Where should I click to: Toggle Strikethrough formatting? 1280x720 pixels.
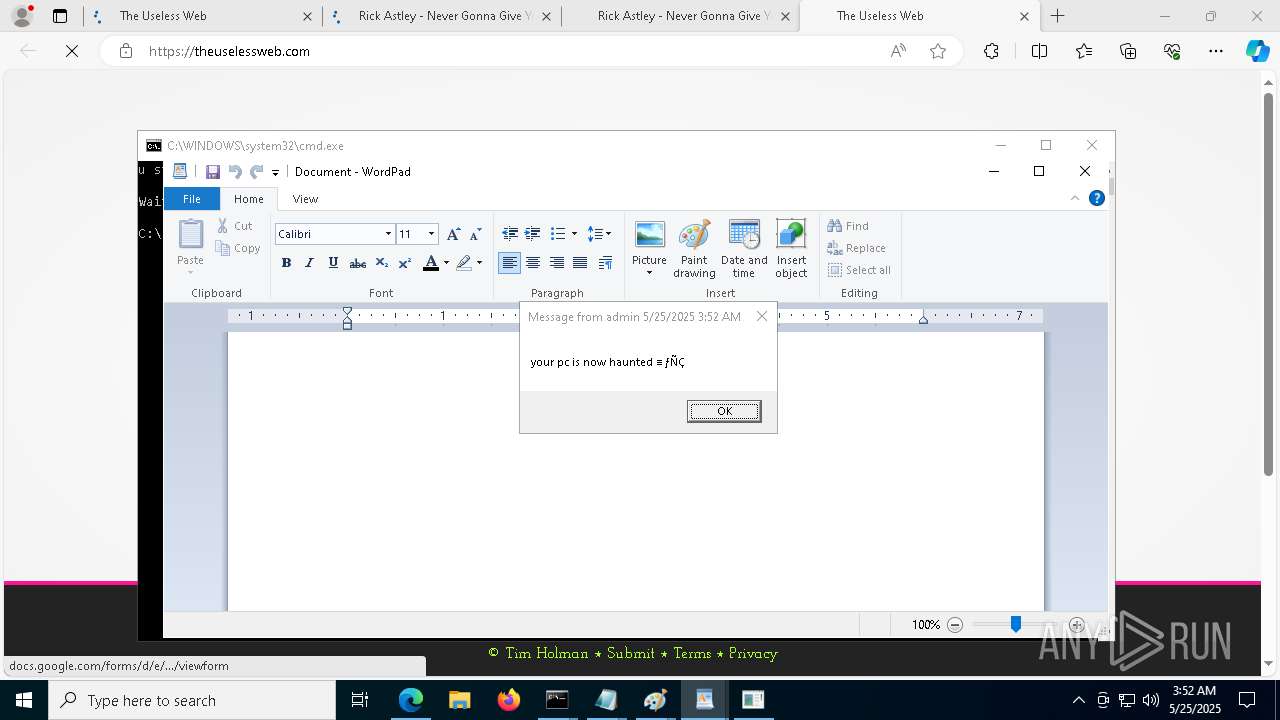pos(357,263)
